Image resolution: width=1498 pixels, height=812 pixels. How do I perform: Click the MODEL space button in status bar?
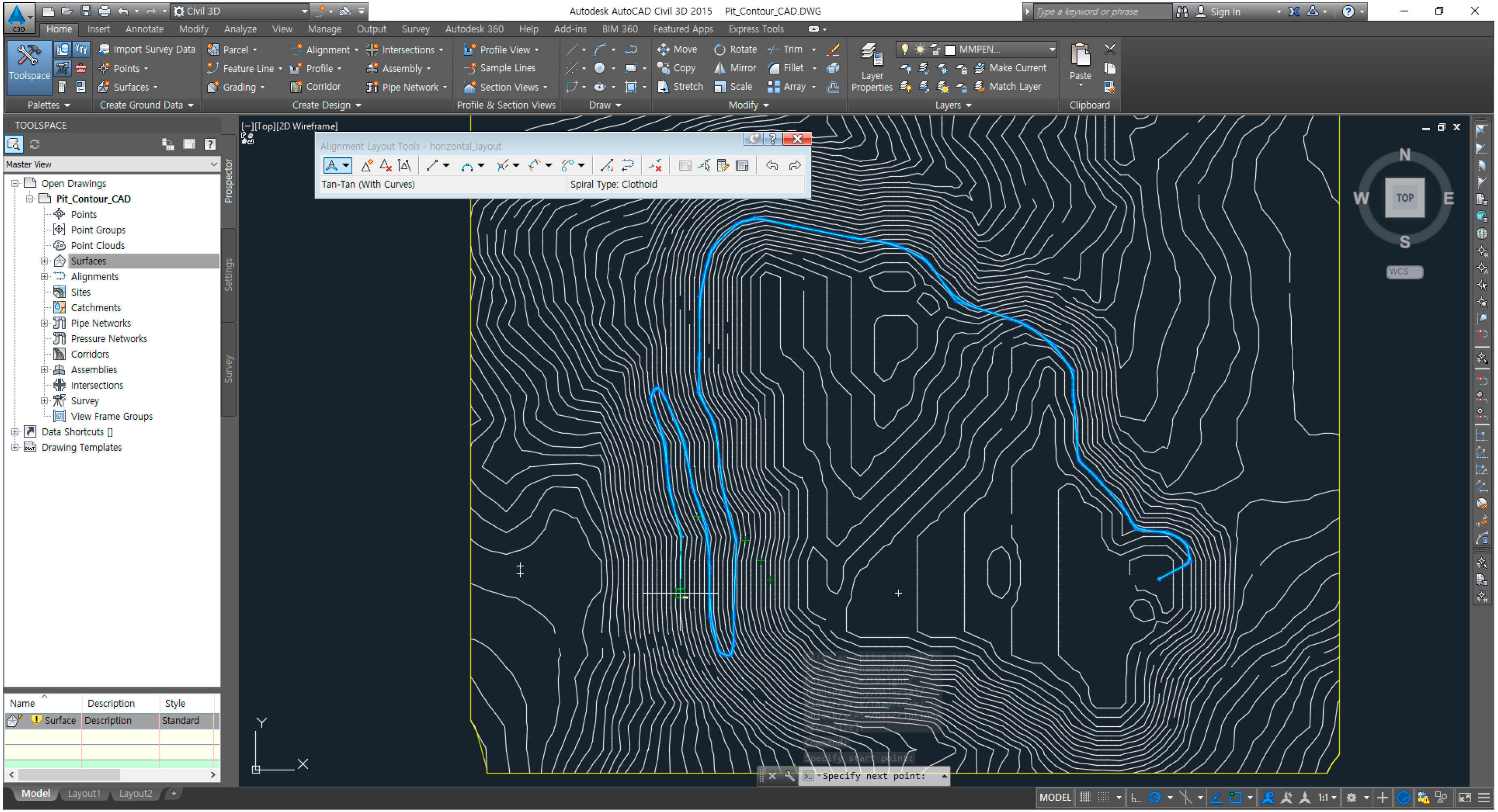click(x=1055, y=798)
